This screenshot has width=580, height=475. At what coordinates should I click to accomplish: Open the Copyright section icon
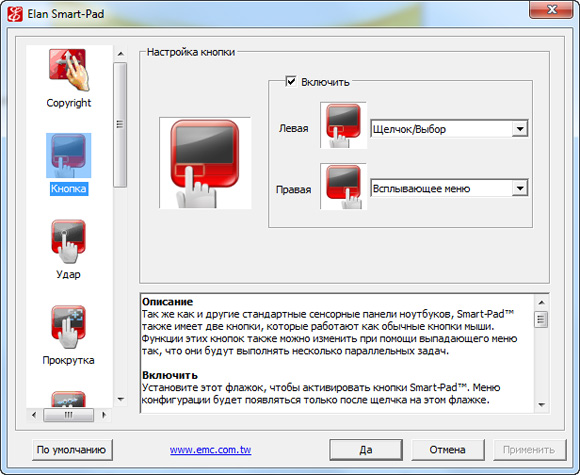(x=68, y=70)
